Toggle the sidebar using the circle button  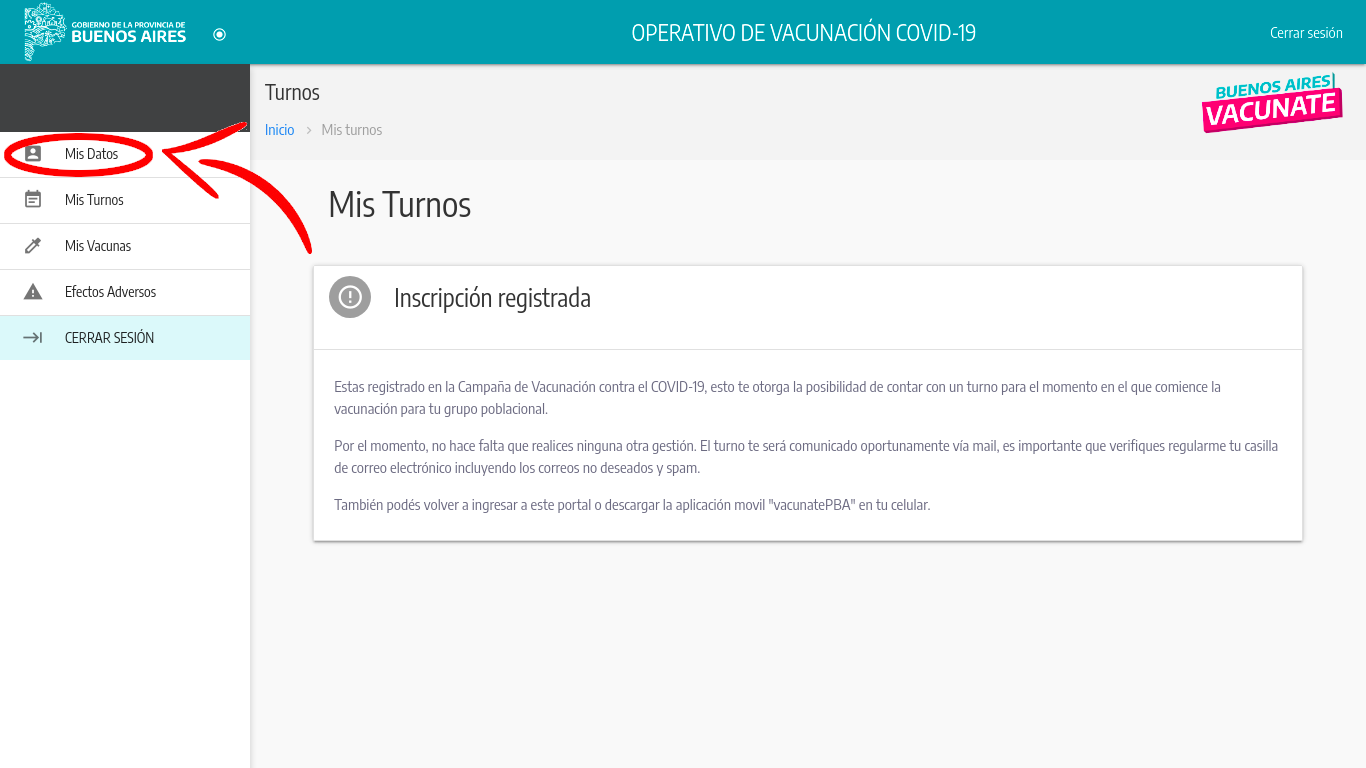point(220,34)
